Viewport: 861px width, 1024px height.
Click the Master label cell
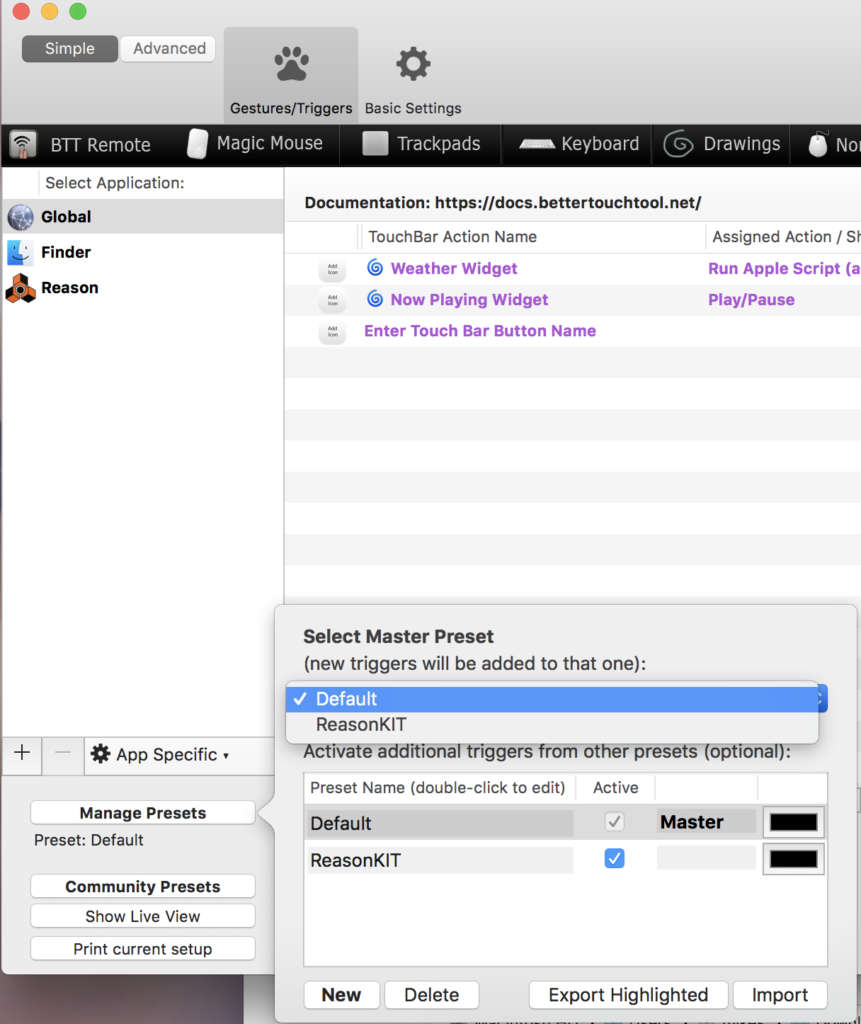tap(706, 822)
